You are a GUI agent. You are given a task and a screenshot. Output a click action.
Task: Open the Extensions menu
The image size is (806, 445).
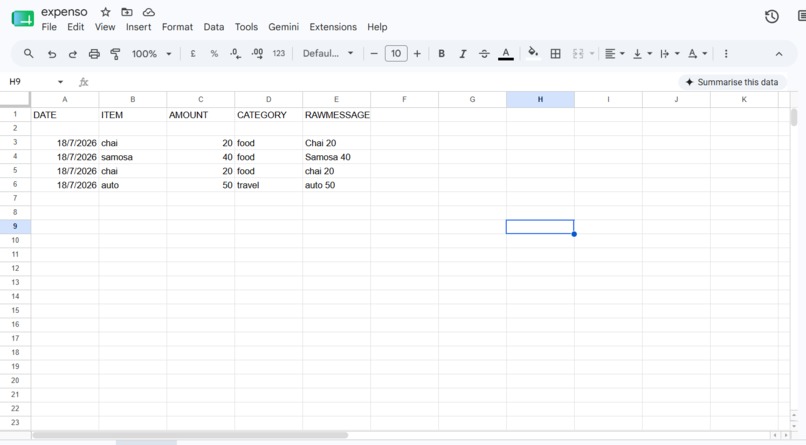(333, 27)
